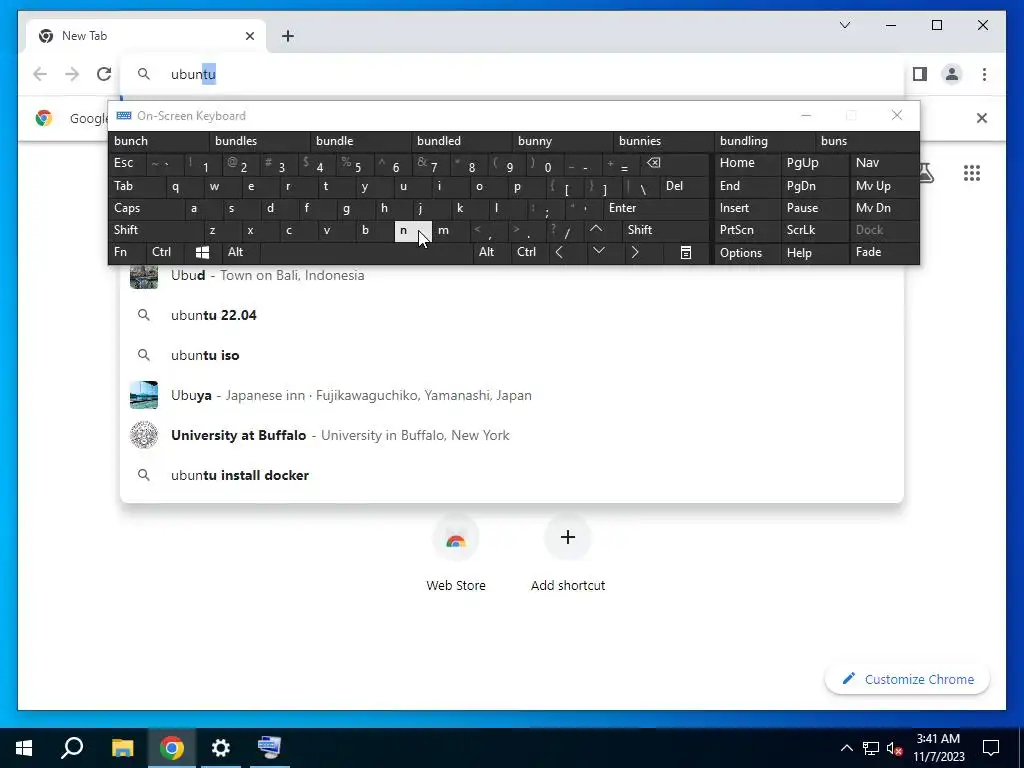Tap the Tab key

point(136,186)
